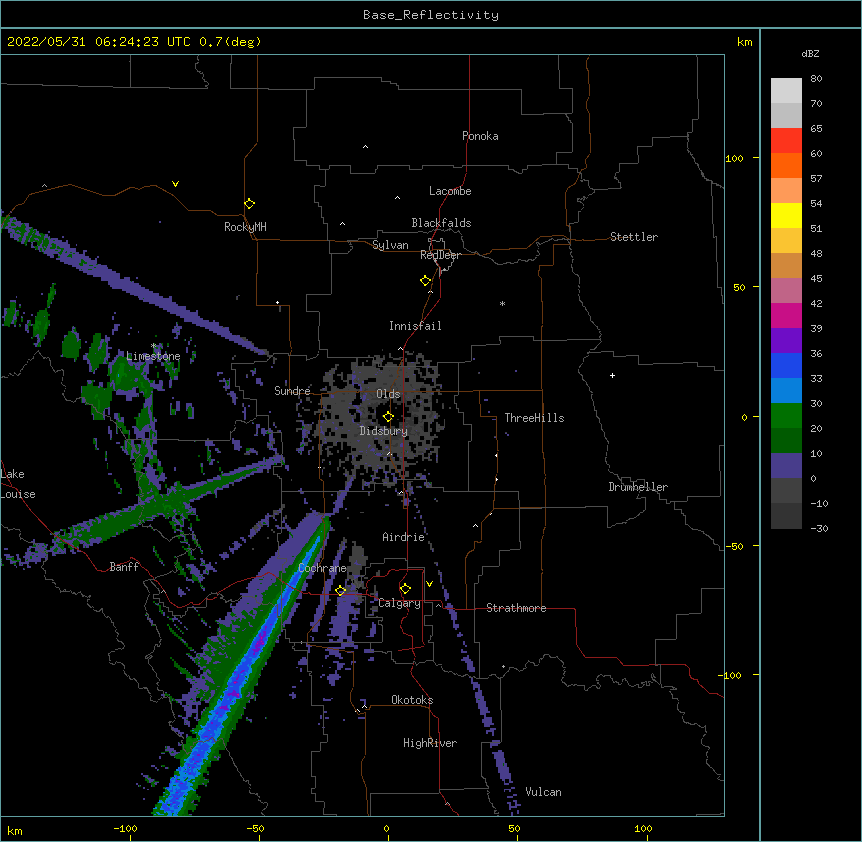Select the yellow diamond marker south of RedDeer
The width and height of the screenshot is (862, 842).
426,281
